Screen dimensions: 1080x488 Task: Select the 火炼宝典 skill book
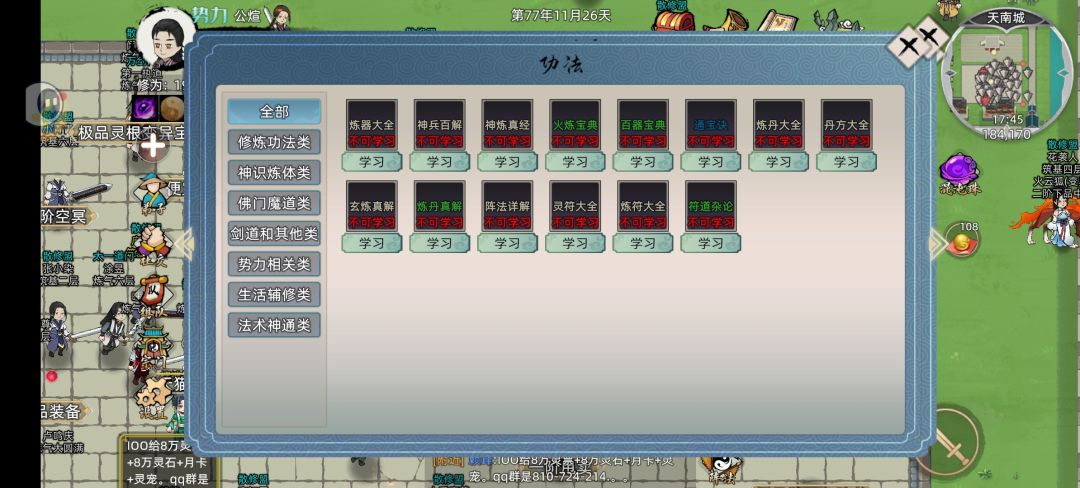(575, 125)
